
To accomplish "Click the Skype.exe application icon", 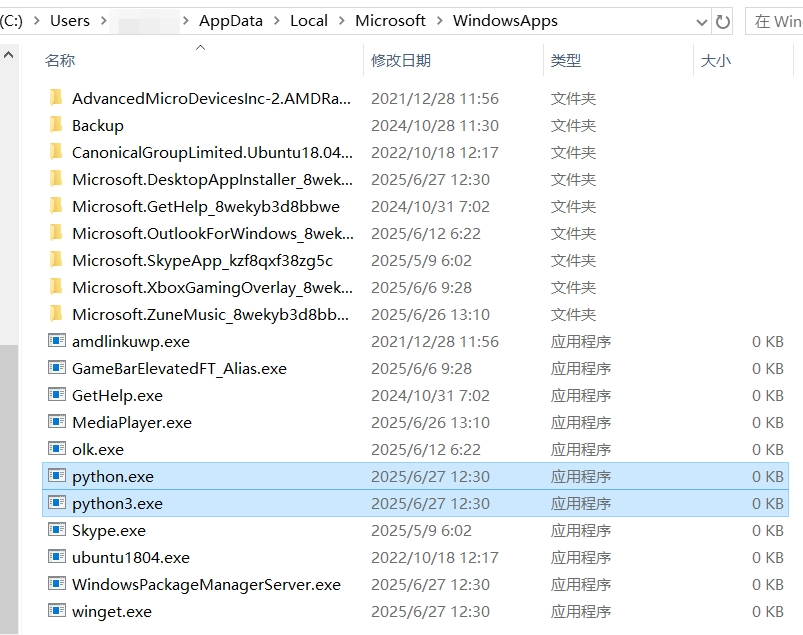I will point(57,530).
